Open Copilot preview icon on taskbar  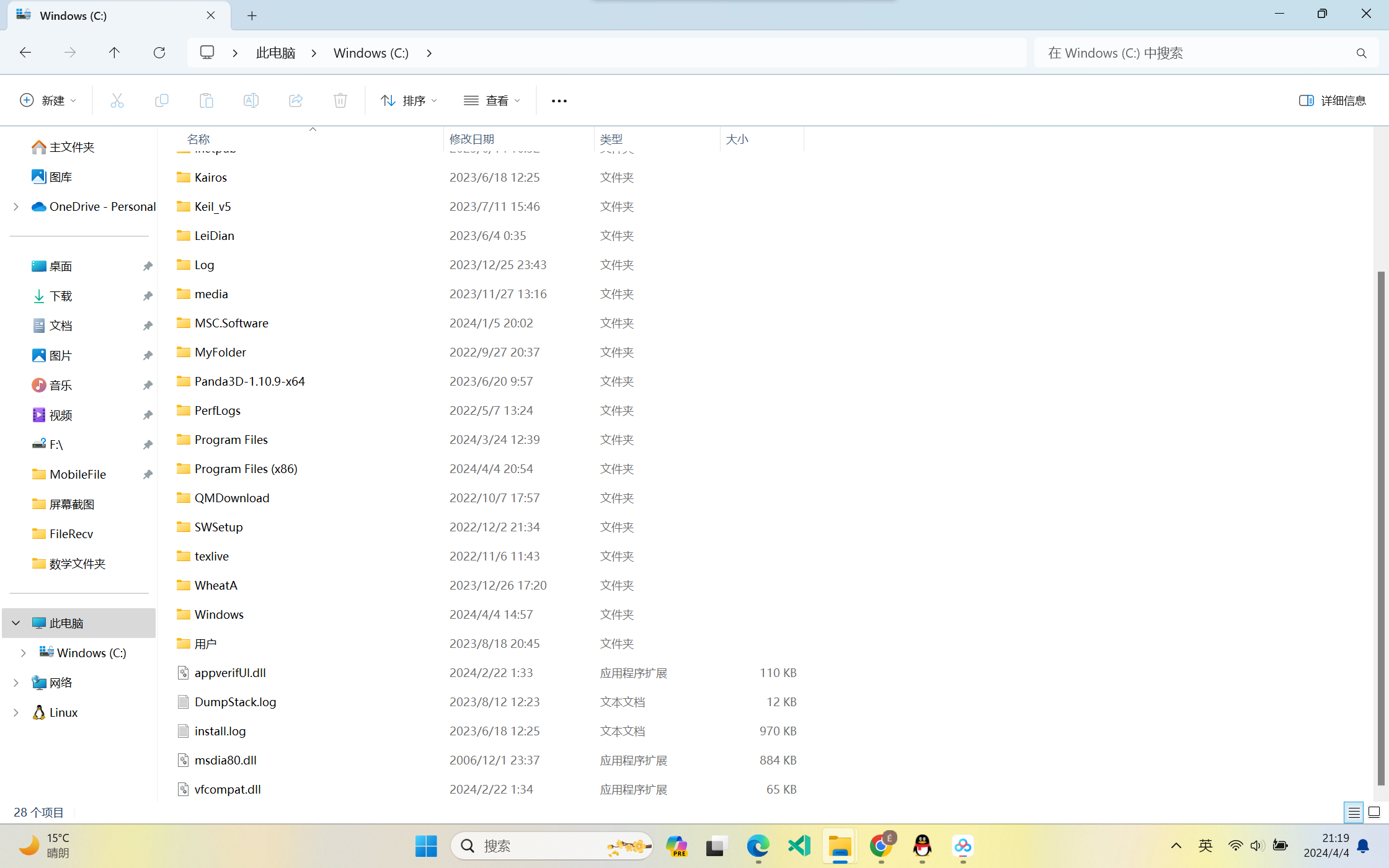[677, 846]
